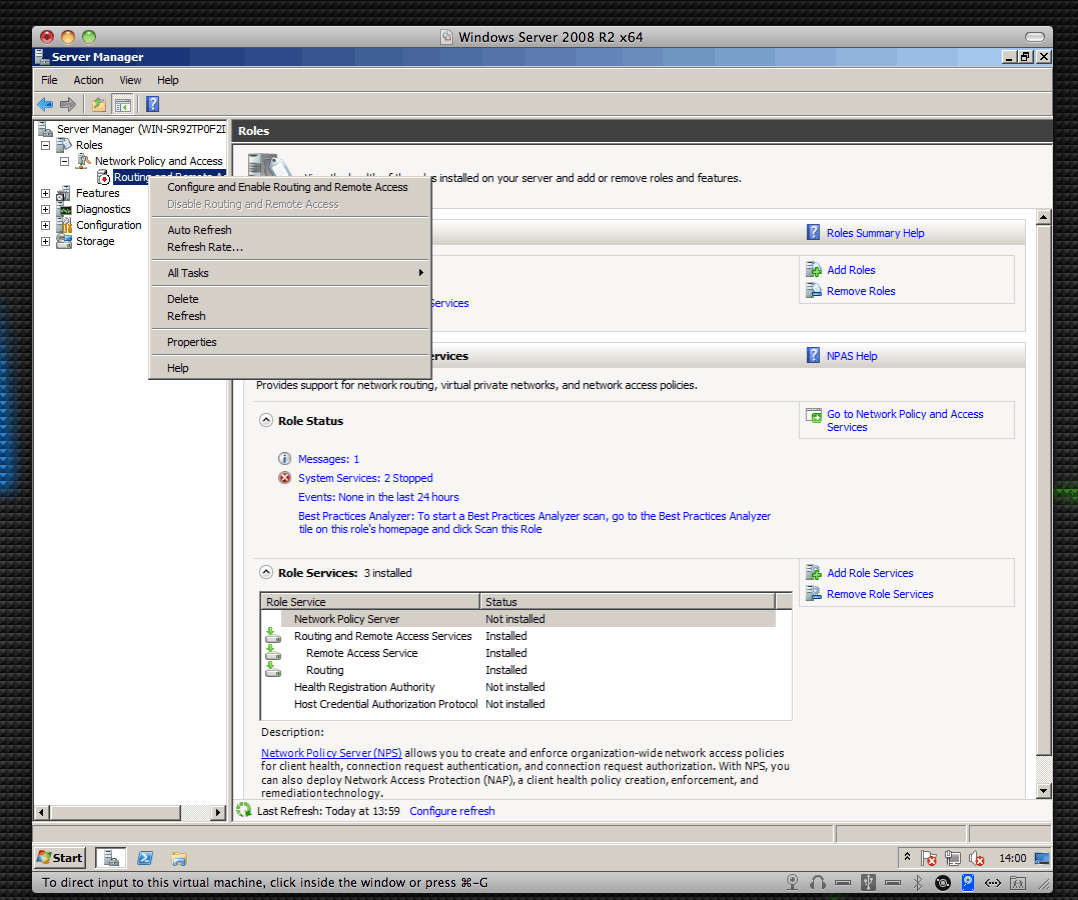1078x900 pixels.
Task: Expand the Configuration tree node
Action: tap(45, 226)
